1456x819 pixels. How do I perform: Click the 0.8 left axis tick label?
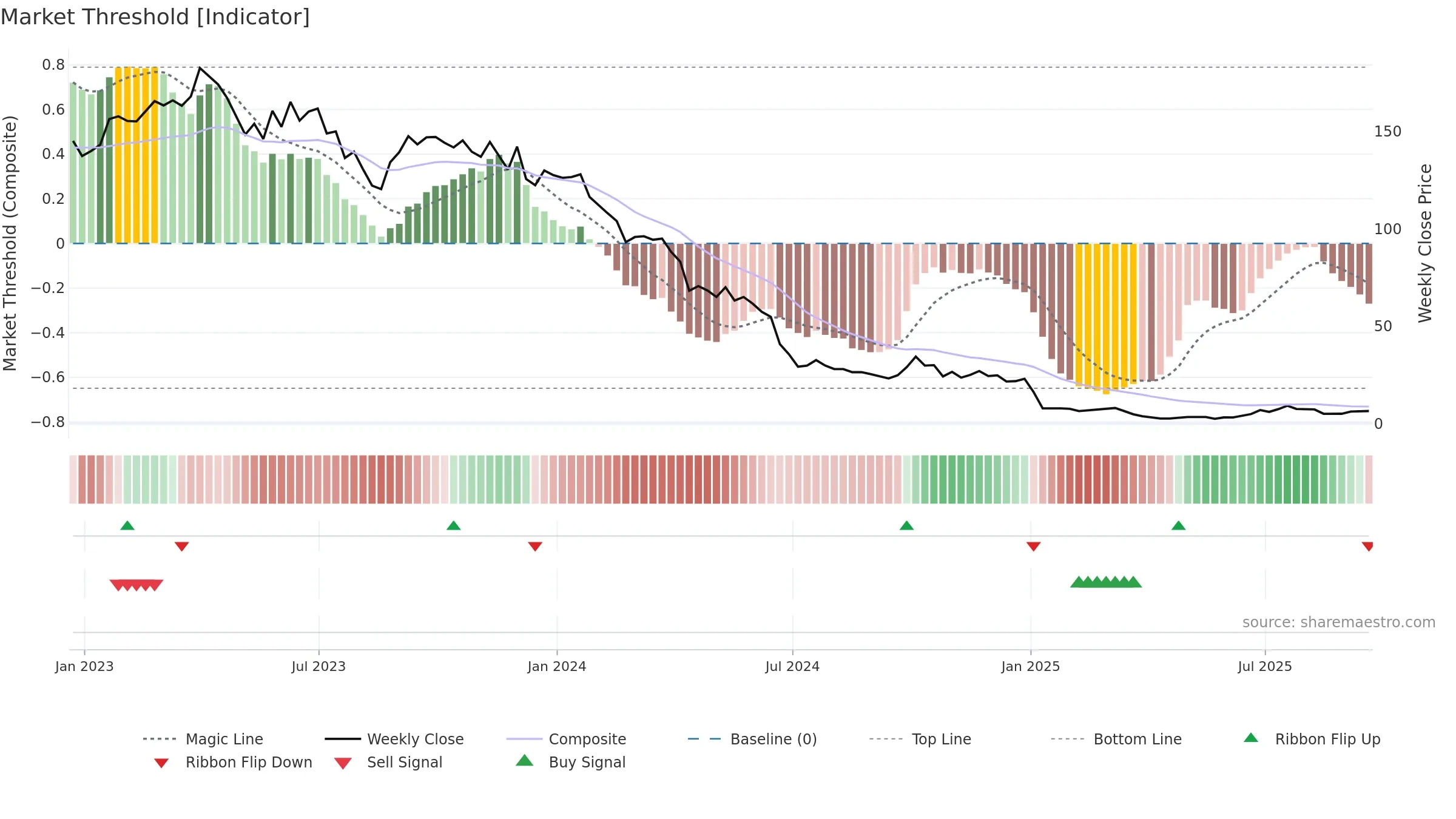(x=53, y=65)
